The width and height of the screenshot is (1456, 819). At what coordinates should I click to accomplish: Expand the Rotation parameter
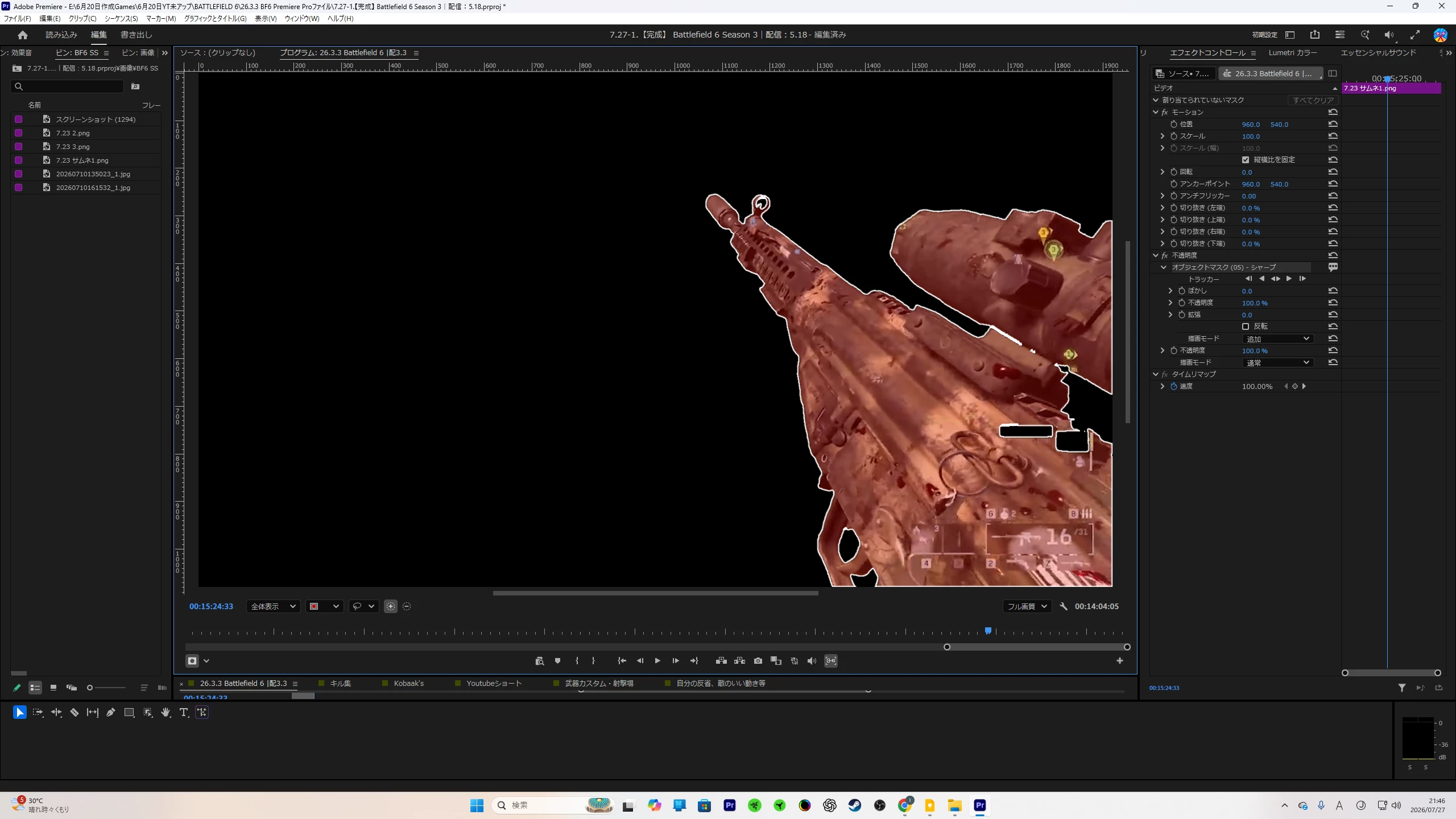[1163, 172]
